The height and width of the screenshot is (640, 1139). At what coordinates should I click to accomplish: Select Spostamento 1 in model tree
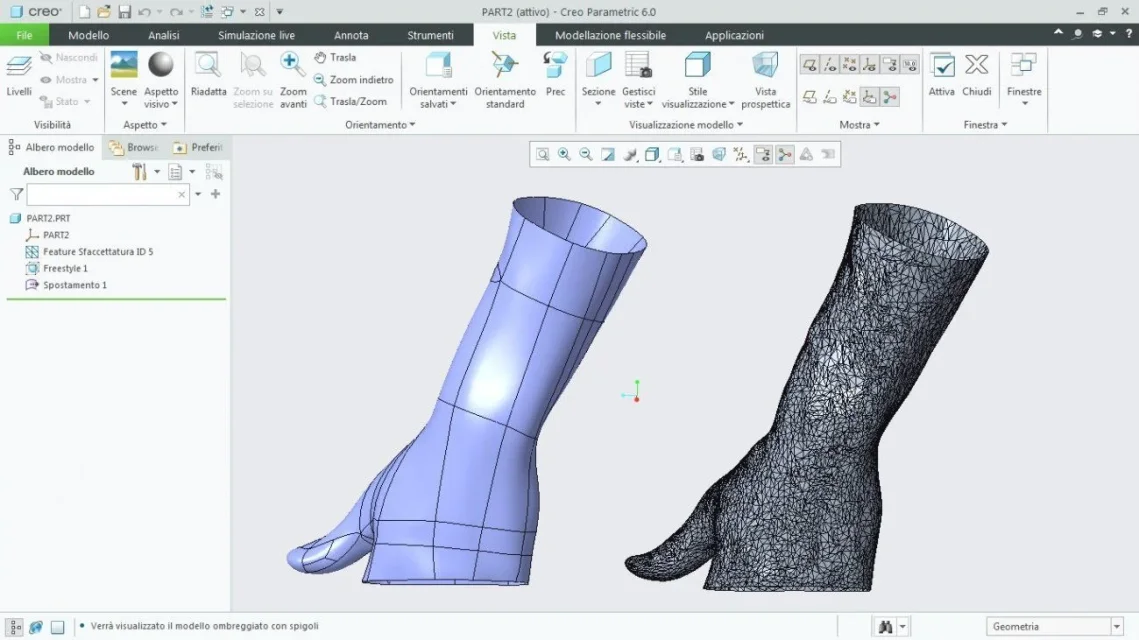click(x=74, y=285)
